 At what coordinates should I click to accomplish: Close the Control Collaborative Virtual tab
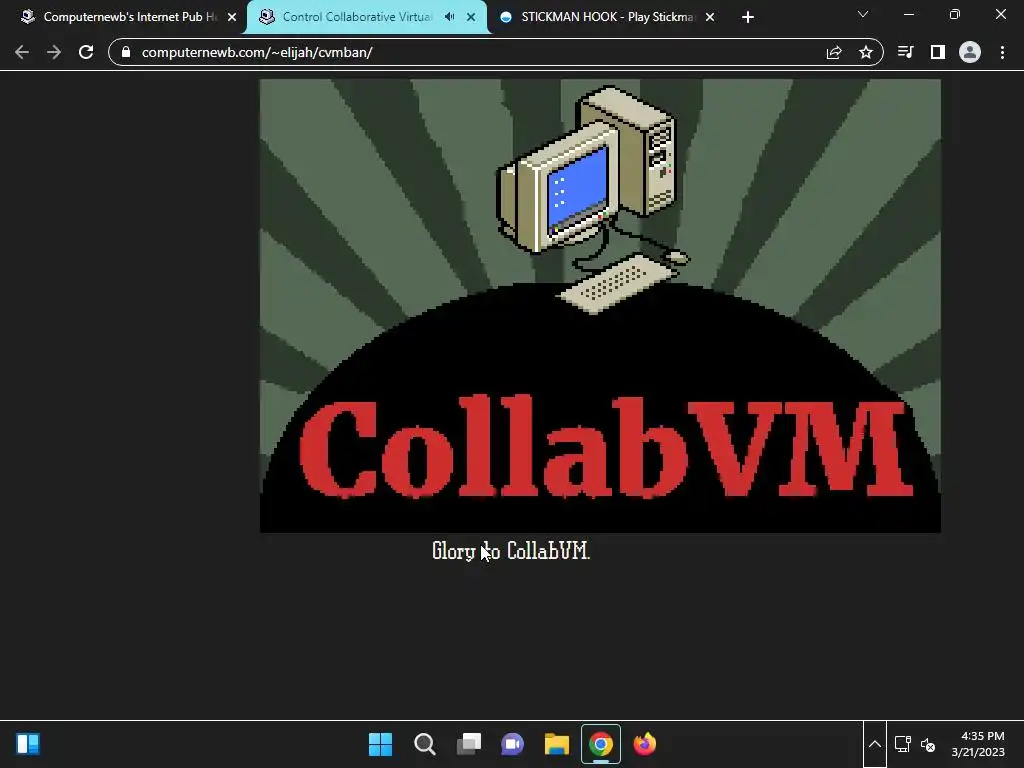(x=471, y=17)
